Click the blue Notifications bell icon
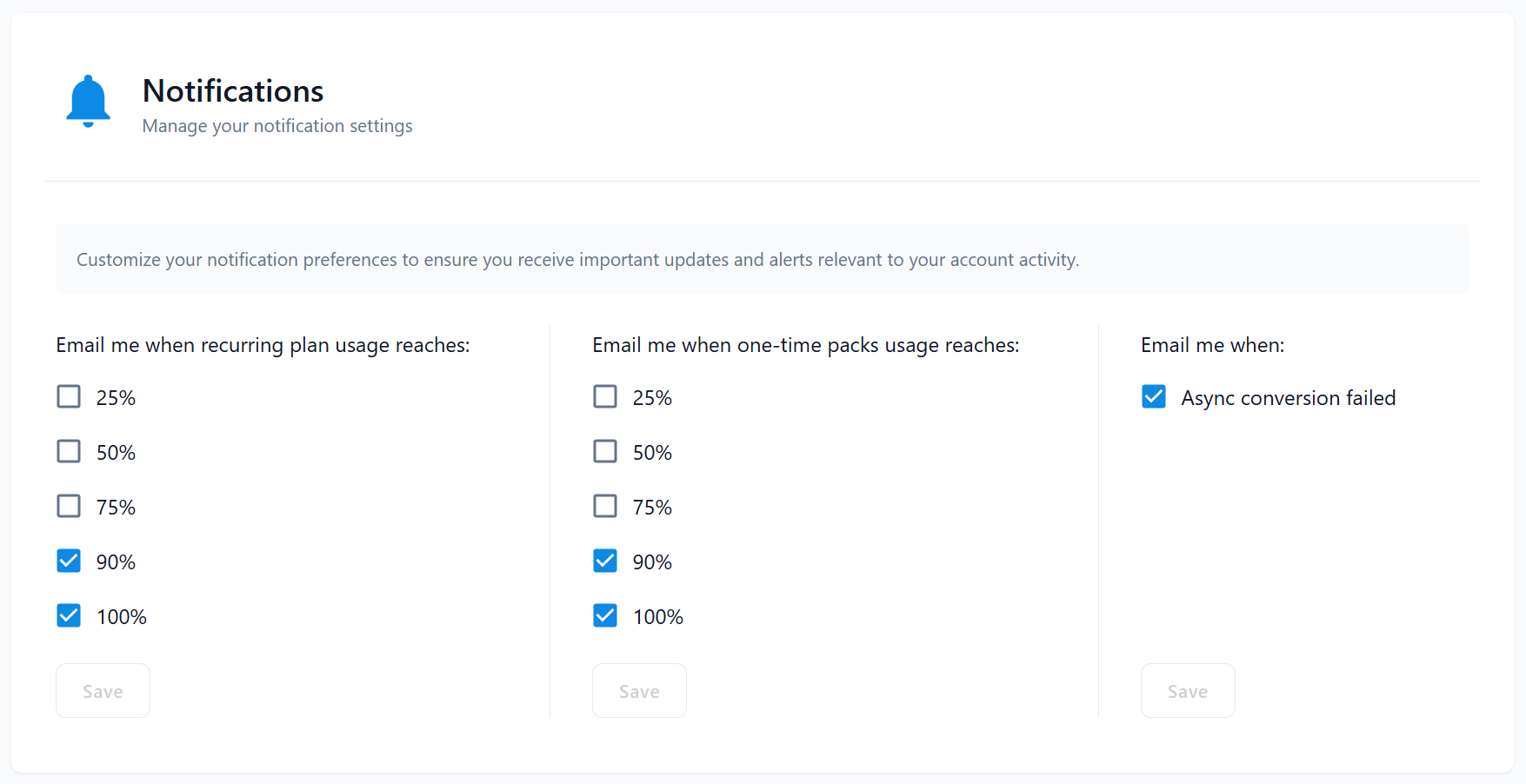 (x=88, y=102)
